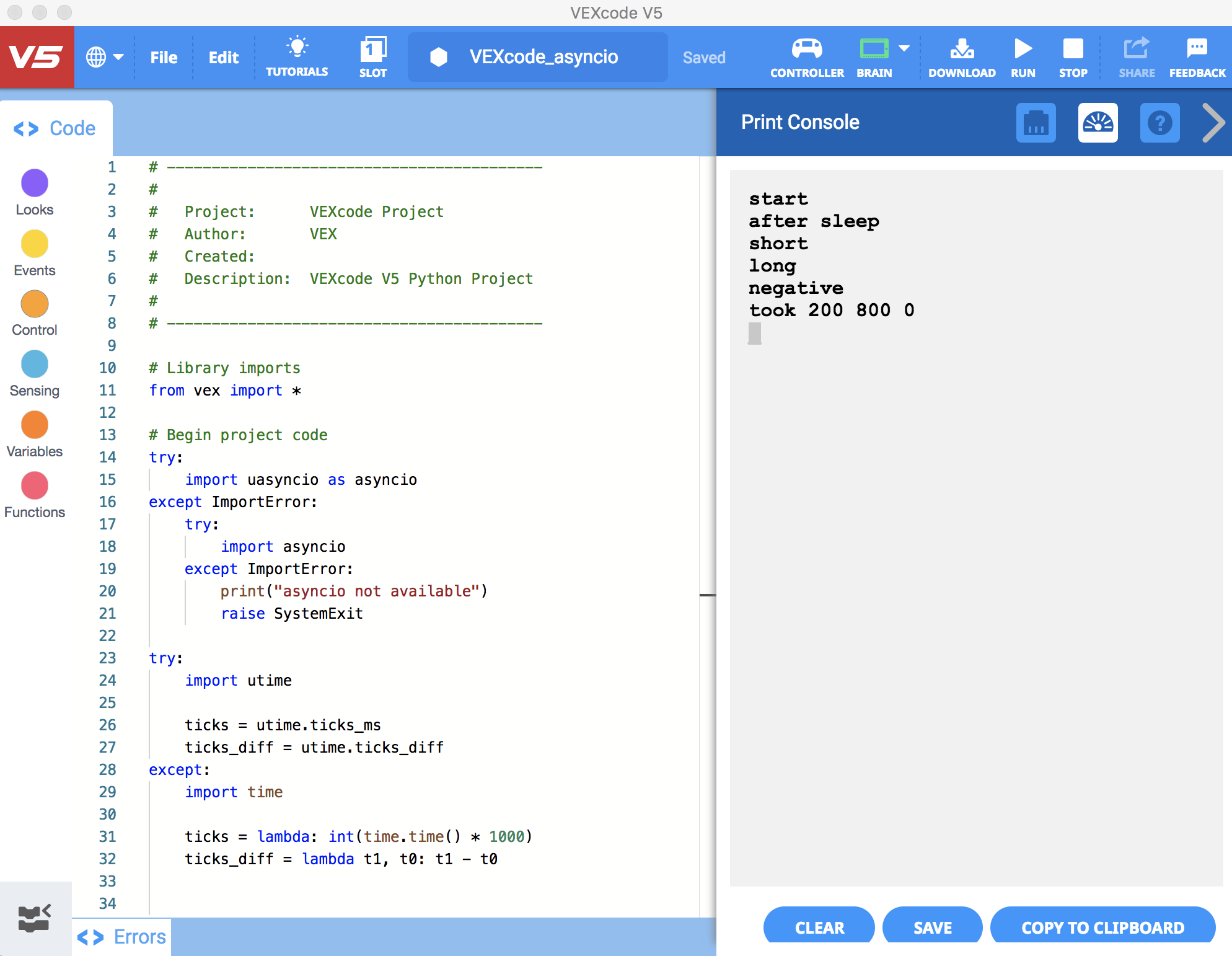The height and width of the screenshot is (956, 1232).
Task: Click the '# Library imports' comment
Action: [224, 368]
